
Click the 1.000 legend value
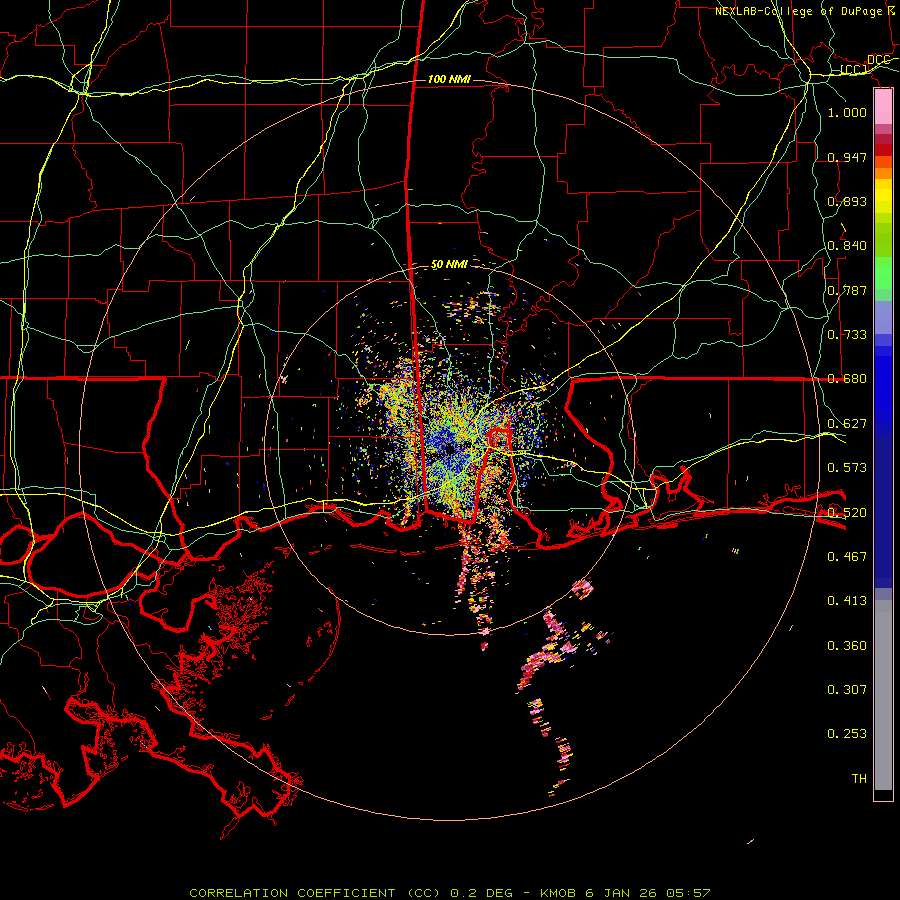[847, 112]
